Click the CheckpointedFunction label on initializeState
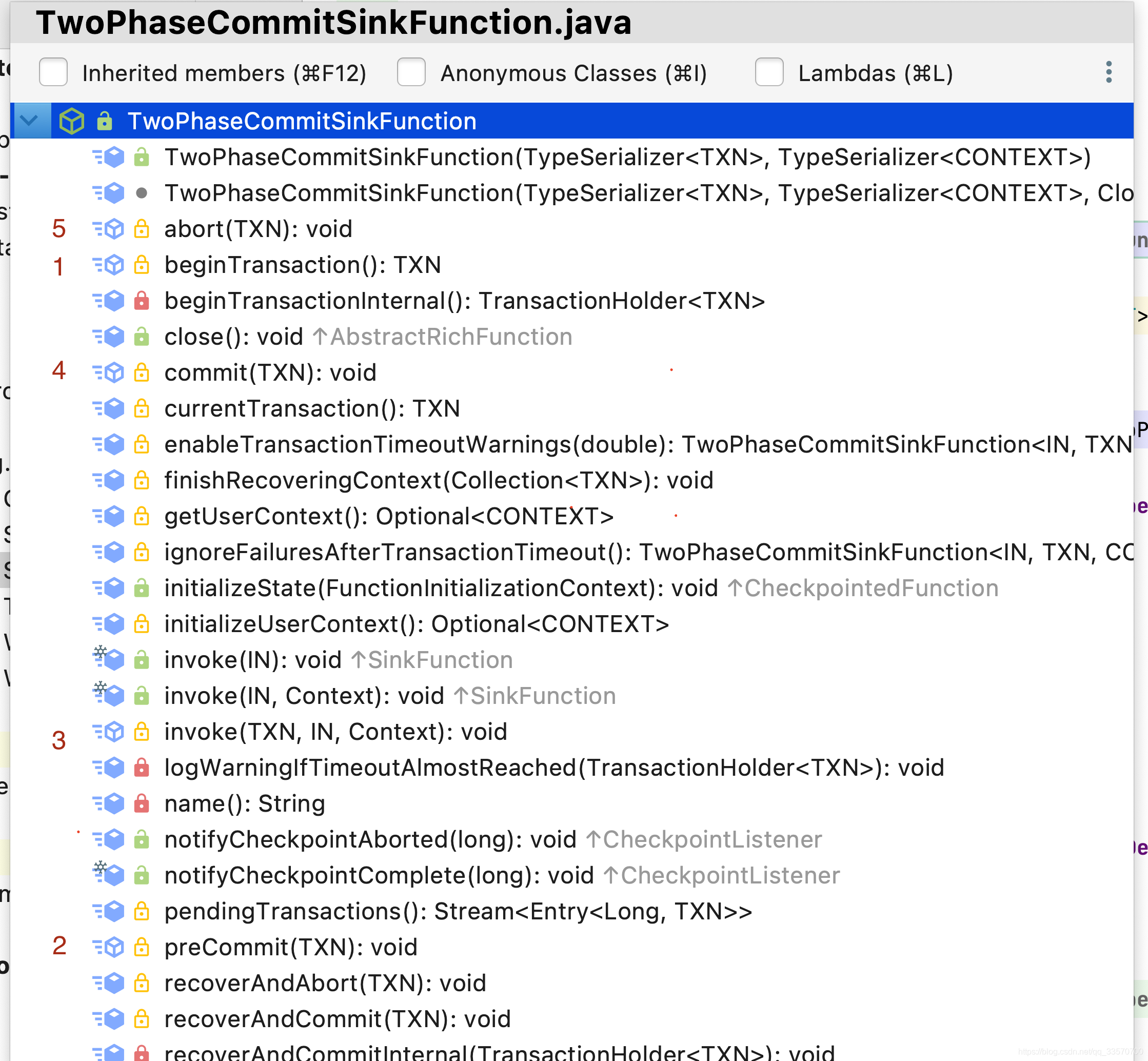 click(x=863, y=588)
